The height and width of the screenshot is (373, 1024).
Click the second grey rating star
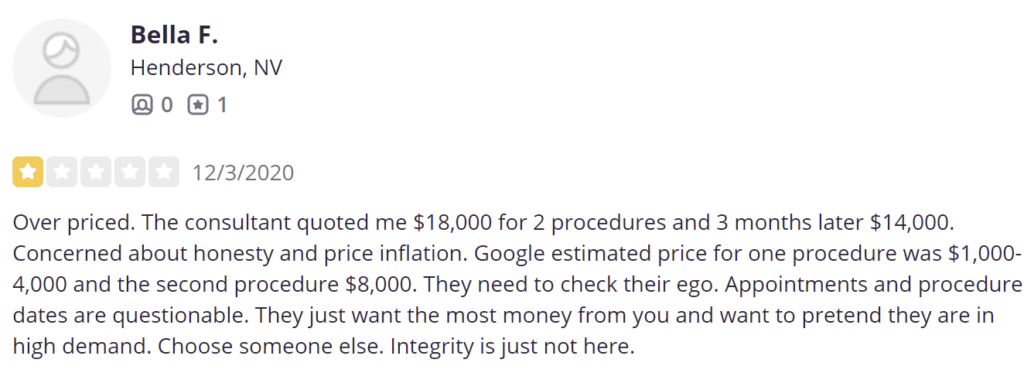tap(62, 172)
